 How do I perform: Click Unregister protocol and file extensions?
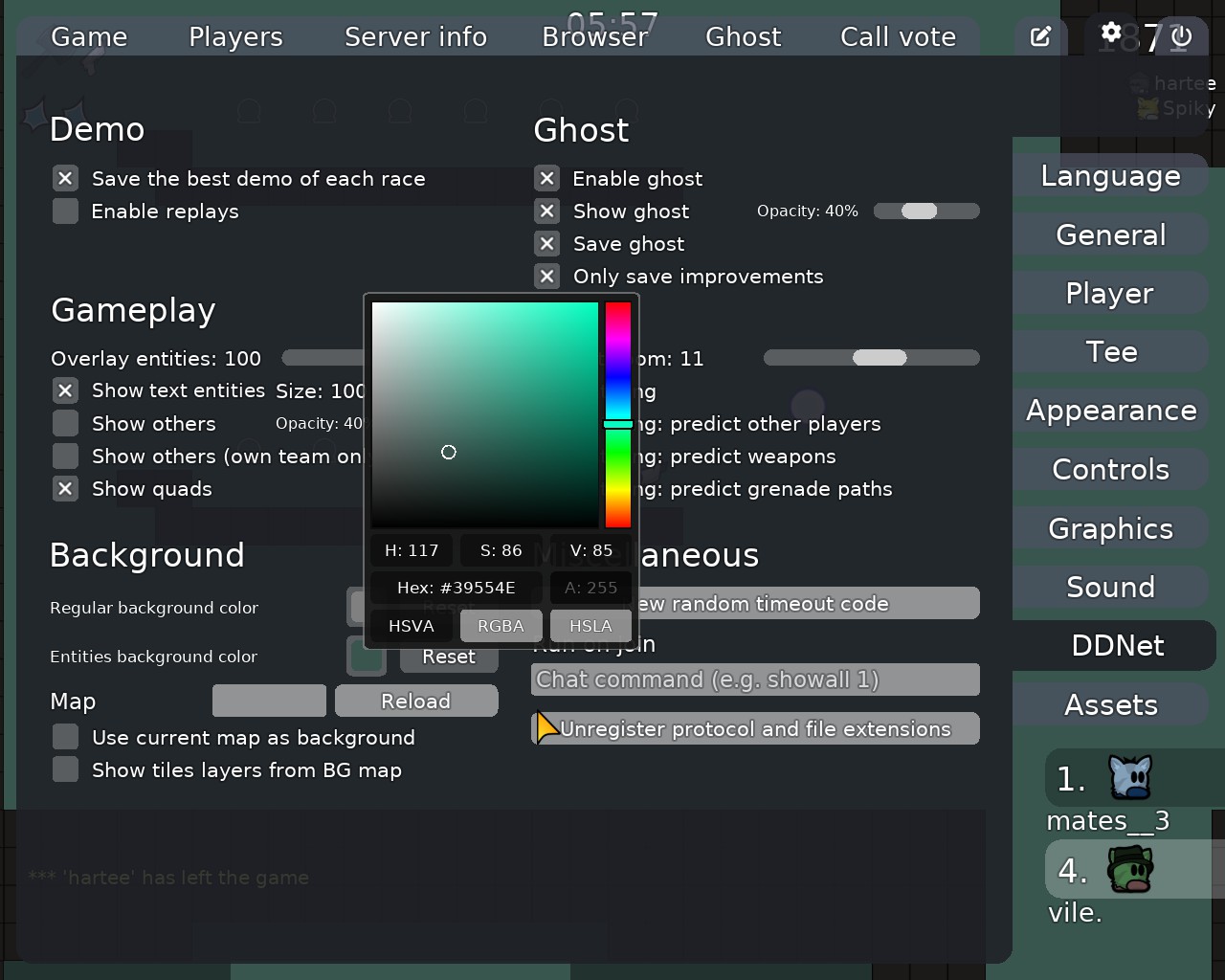coord(755,729)
